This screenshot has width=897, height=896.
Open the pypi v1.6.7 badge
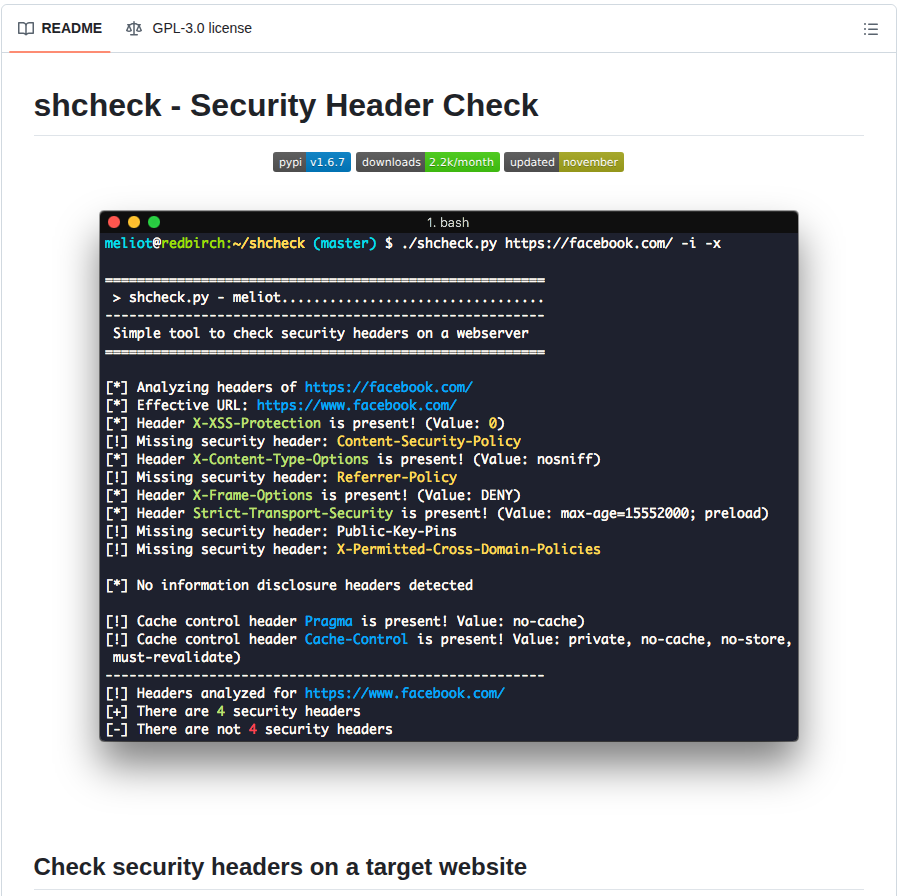pyautogui.click(x=311, y=162)
